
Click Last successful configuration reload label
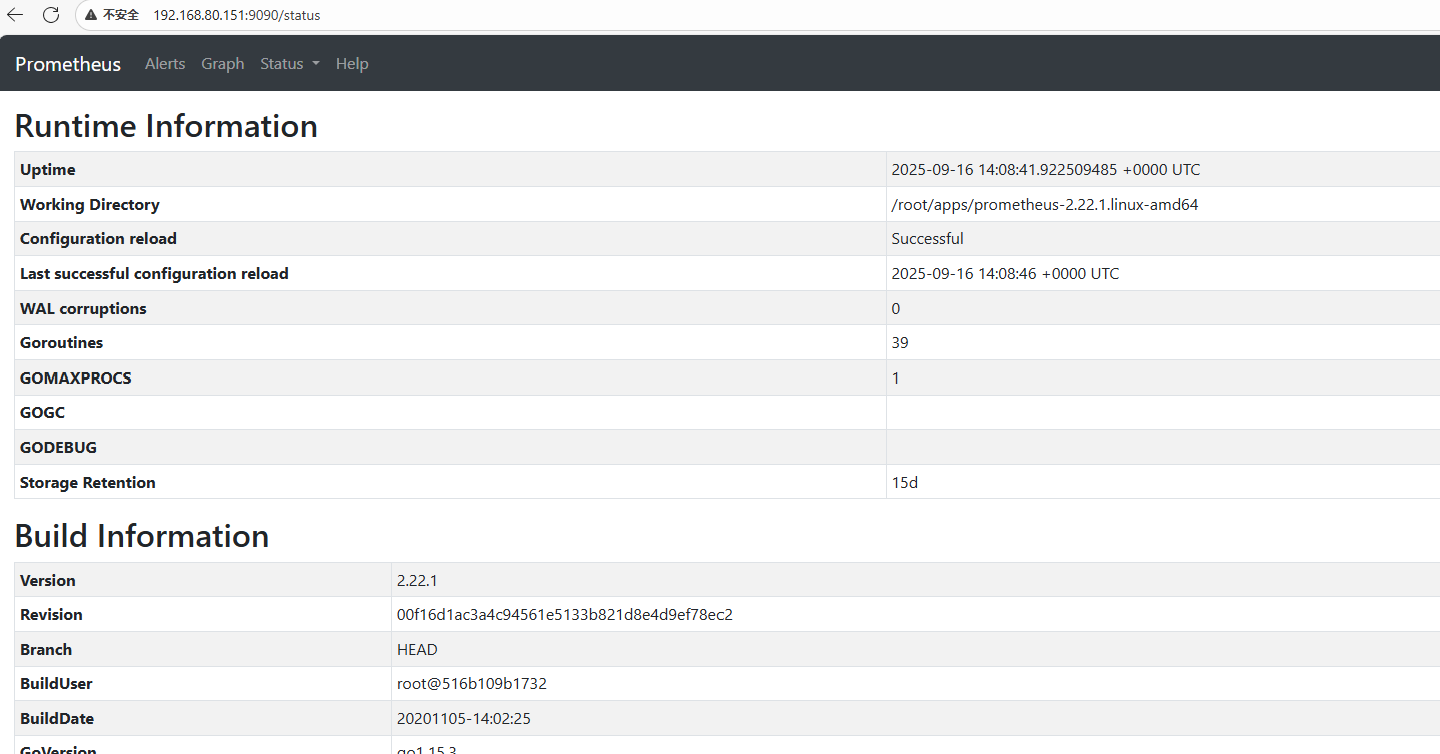154,274
